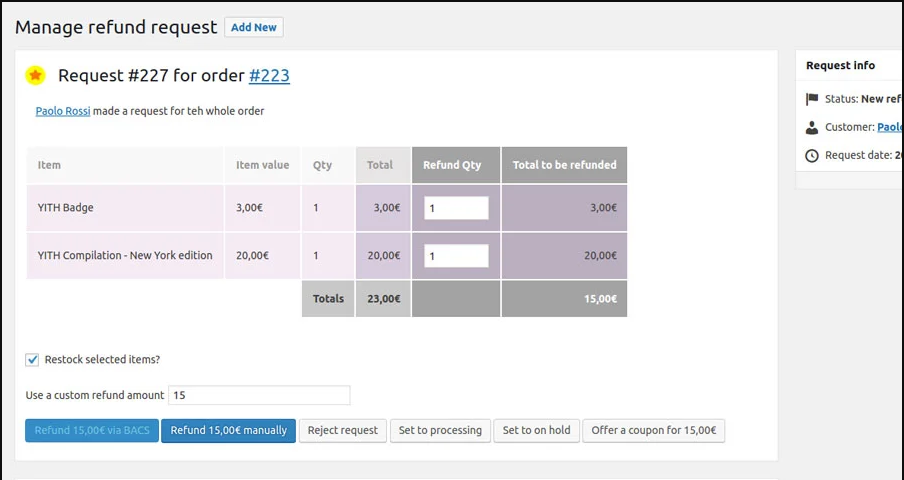Open Paolo Rossi's profile link in request text
The image size is (904, 480).
tap(63, 111)
